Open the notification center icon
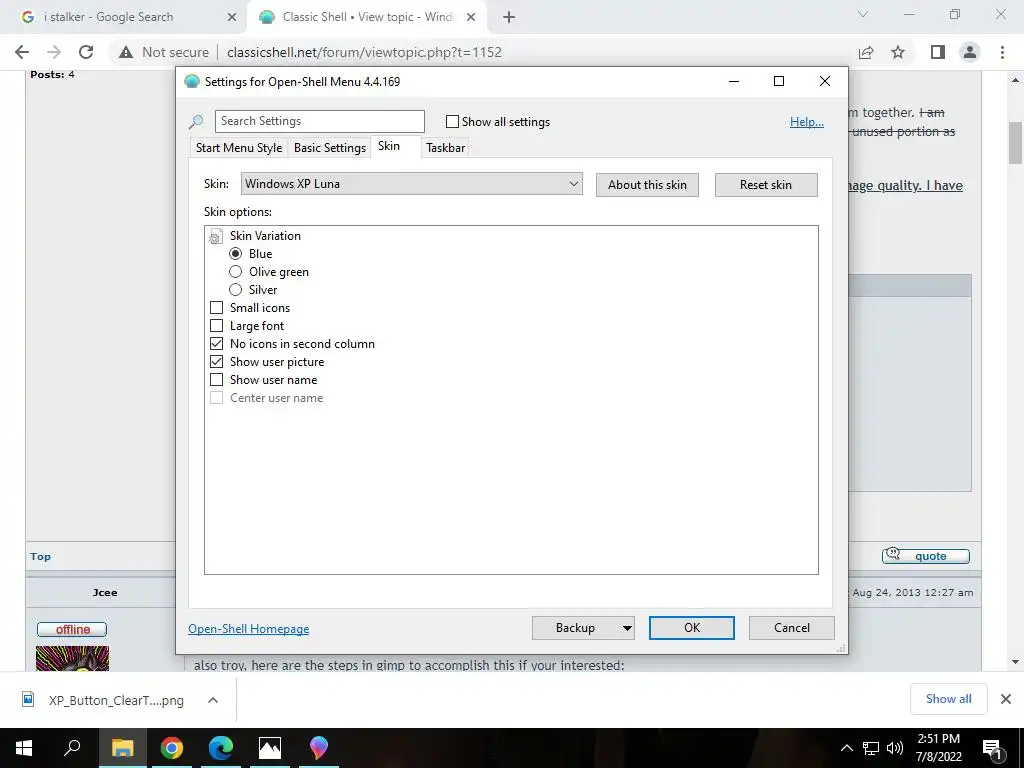1024x768 pixels. pos(993,748)
